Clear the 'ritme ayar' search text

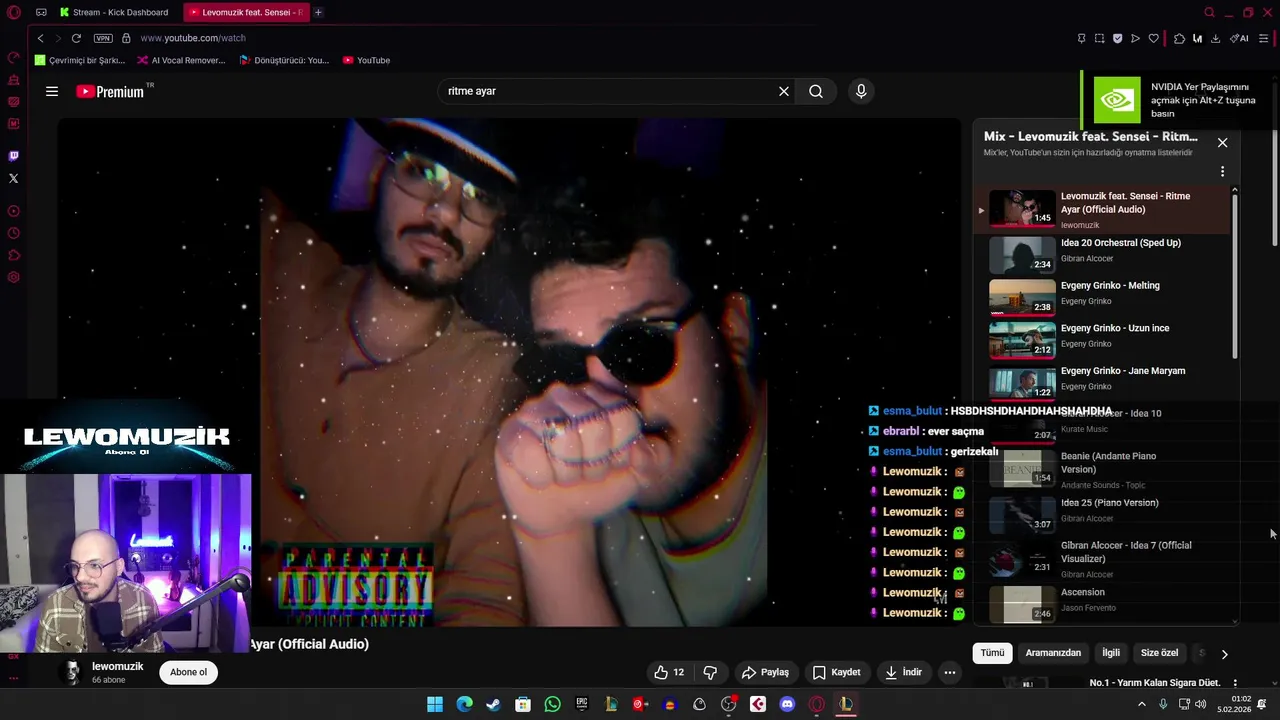coord(784,91)
